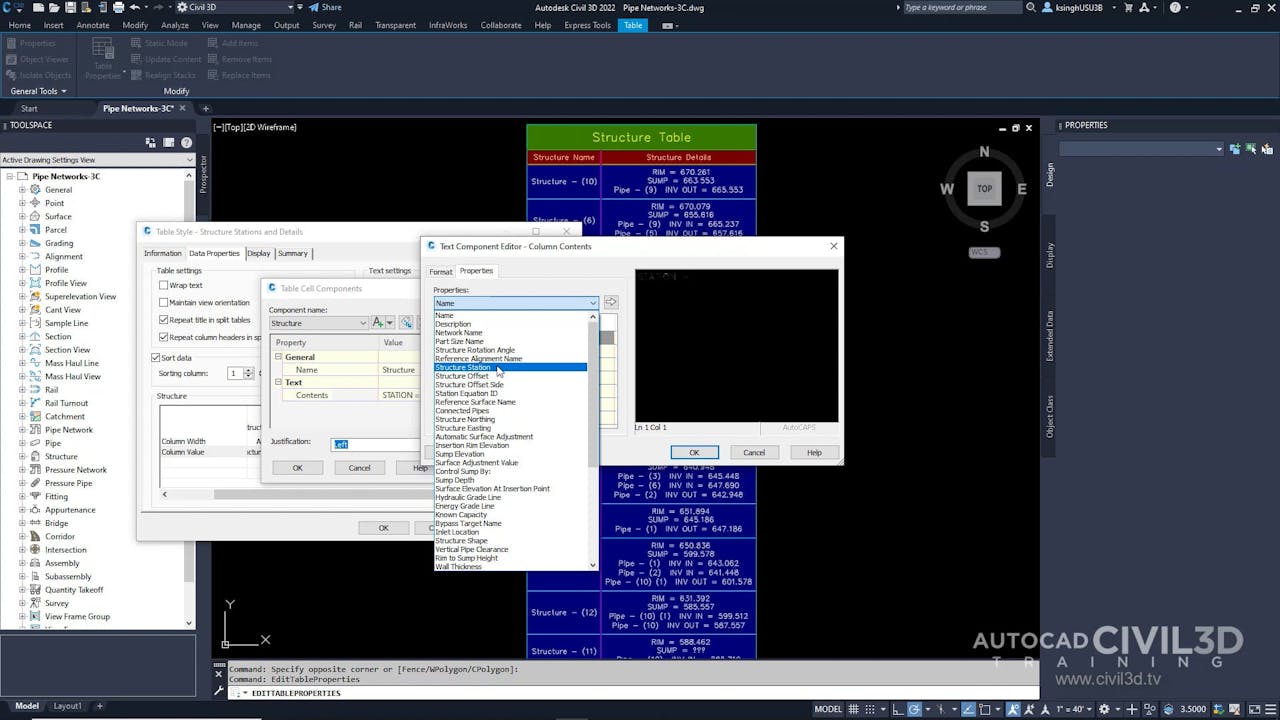Screen dimensions: 1280x720
Task: Click the search magnifier icon in title bar
Action: pos(1031,8)
